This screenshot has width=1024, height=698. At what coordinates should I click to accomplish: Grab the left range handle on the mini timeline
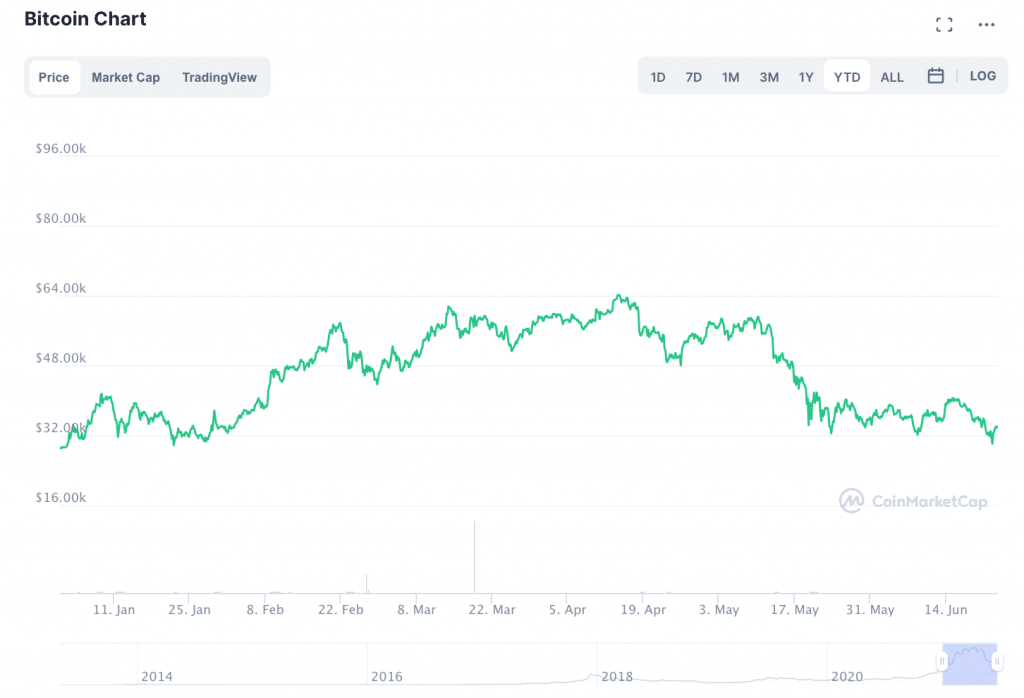[x=941, y=661]
